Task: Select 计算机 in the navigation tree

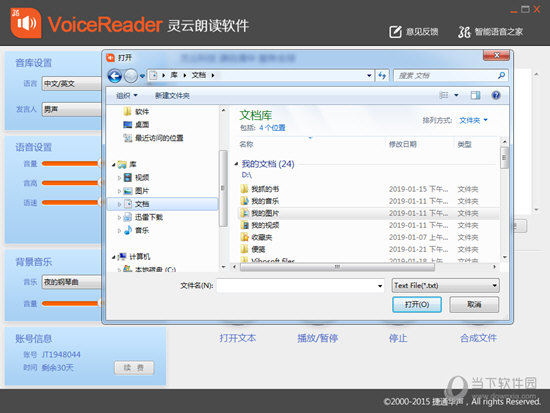Action: 134,257
